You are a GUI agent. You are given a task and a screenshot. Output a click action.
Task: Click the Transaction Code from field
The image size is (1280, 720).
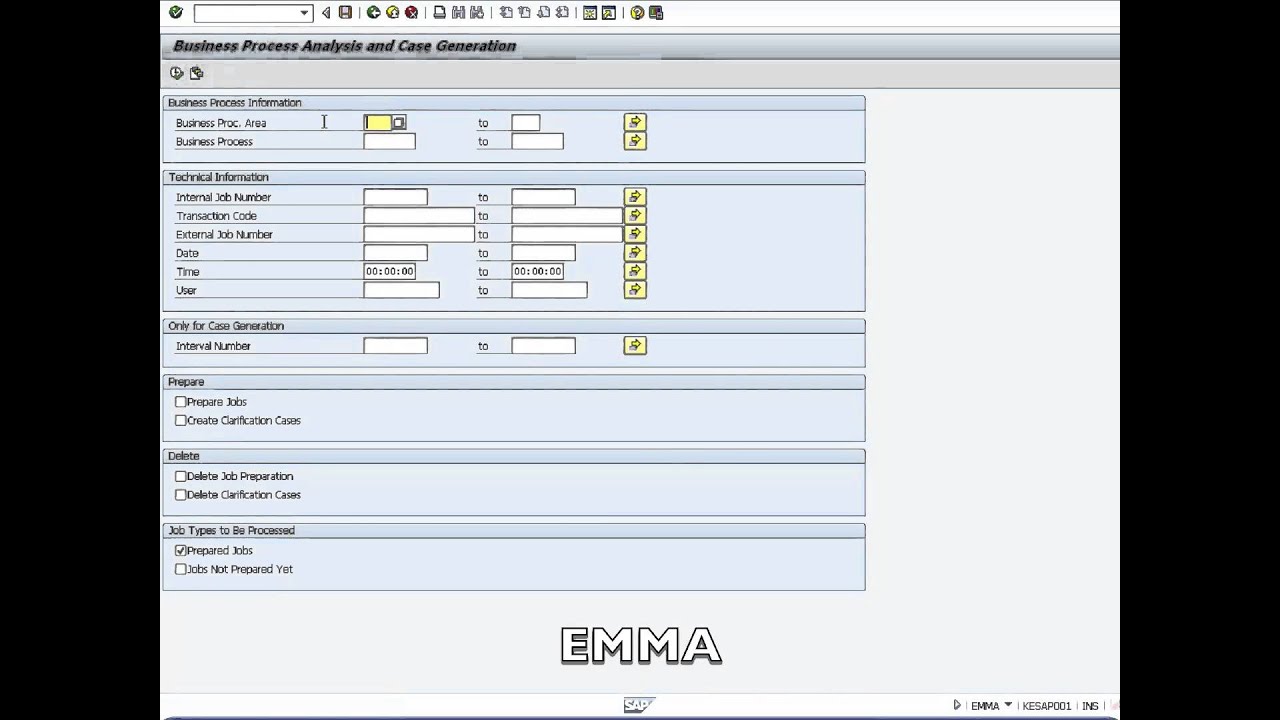tap(419, 216)
